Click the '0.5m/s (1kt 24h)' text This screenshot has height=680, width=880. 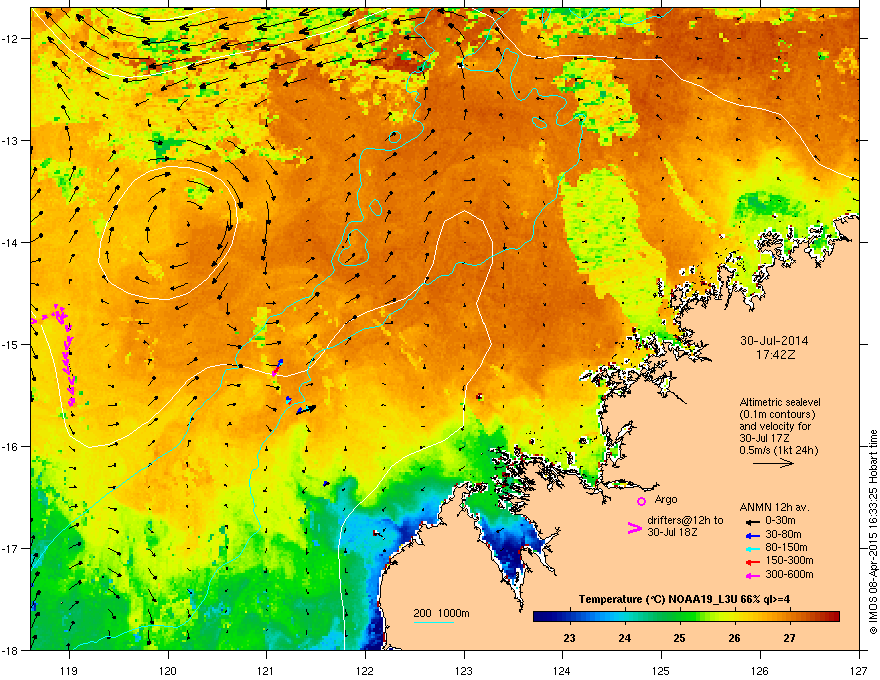pos(778,450)
